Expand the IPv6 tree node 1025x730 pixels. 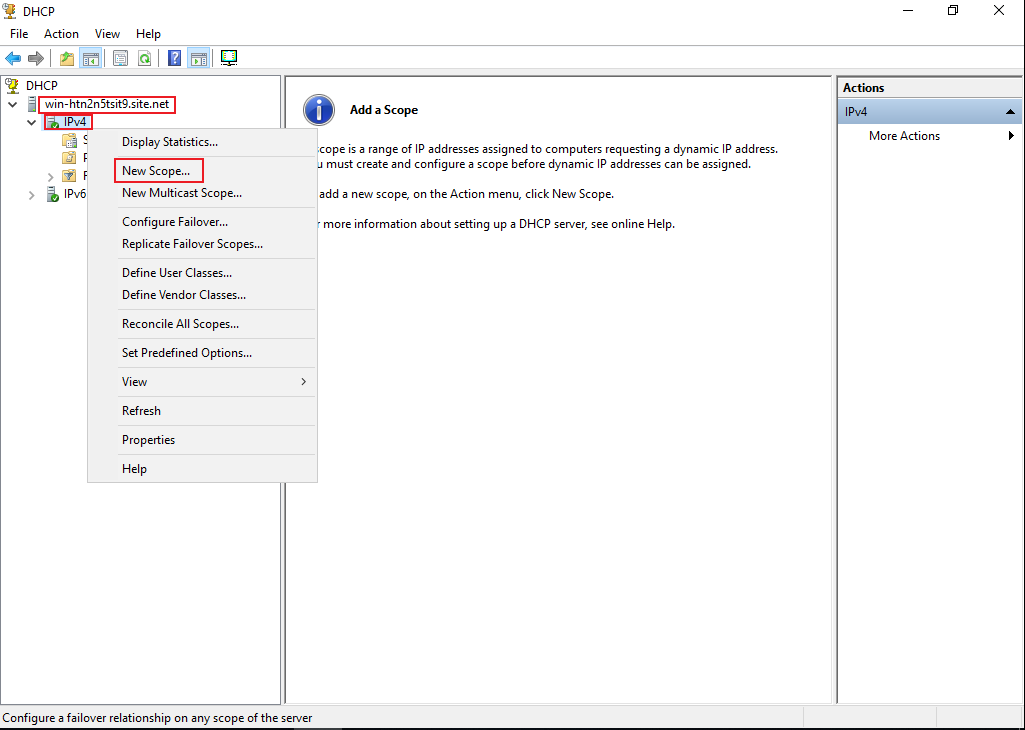(x=31, y=195)
